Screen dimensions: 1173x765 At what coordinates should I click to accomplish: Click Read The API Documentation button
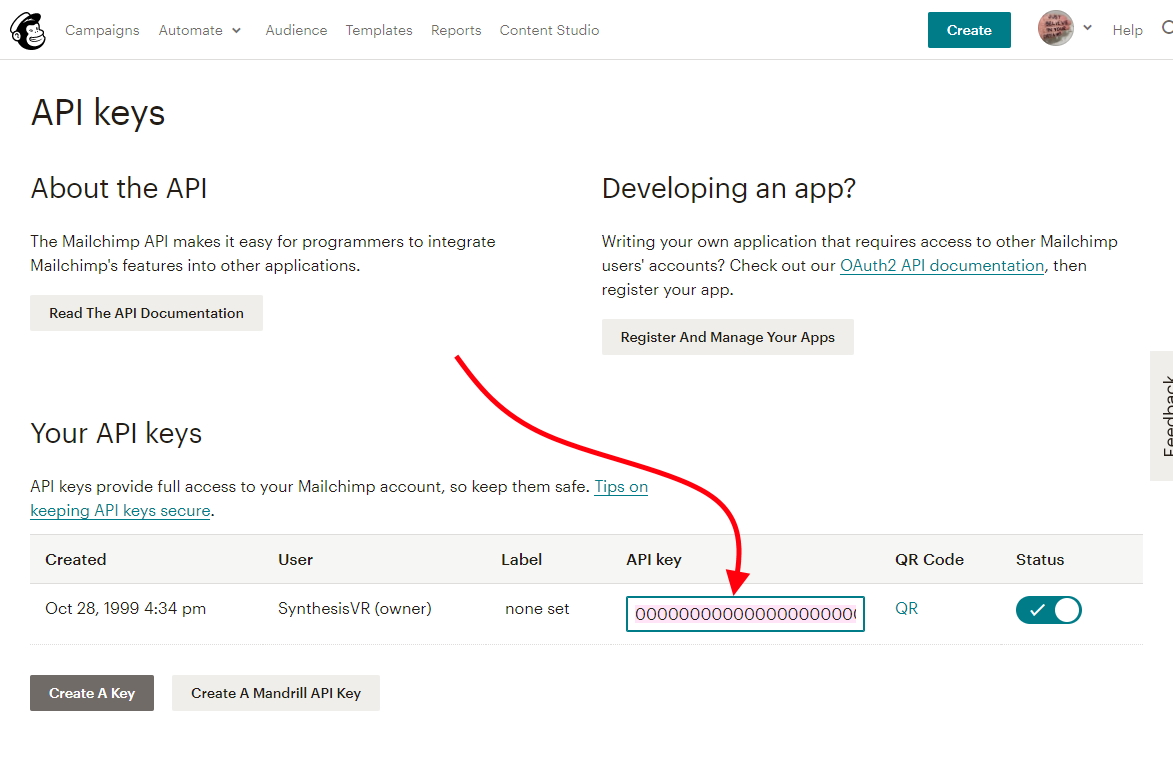(x=147, y=313)
